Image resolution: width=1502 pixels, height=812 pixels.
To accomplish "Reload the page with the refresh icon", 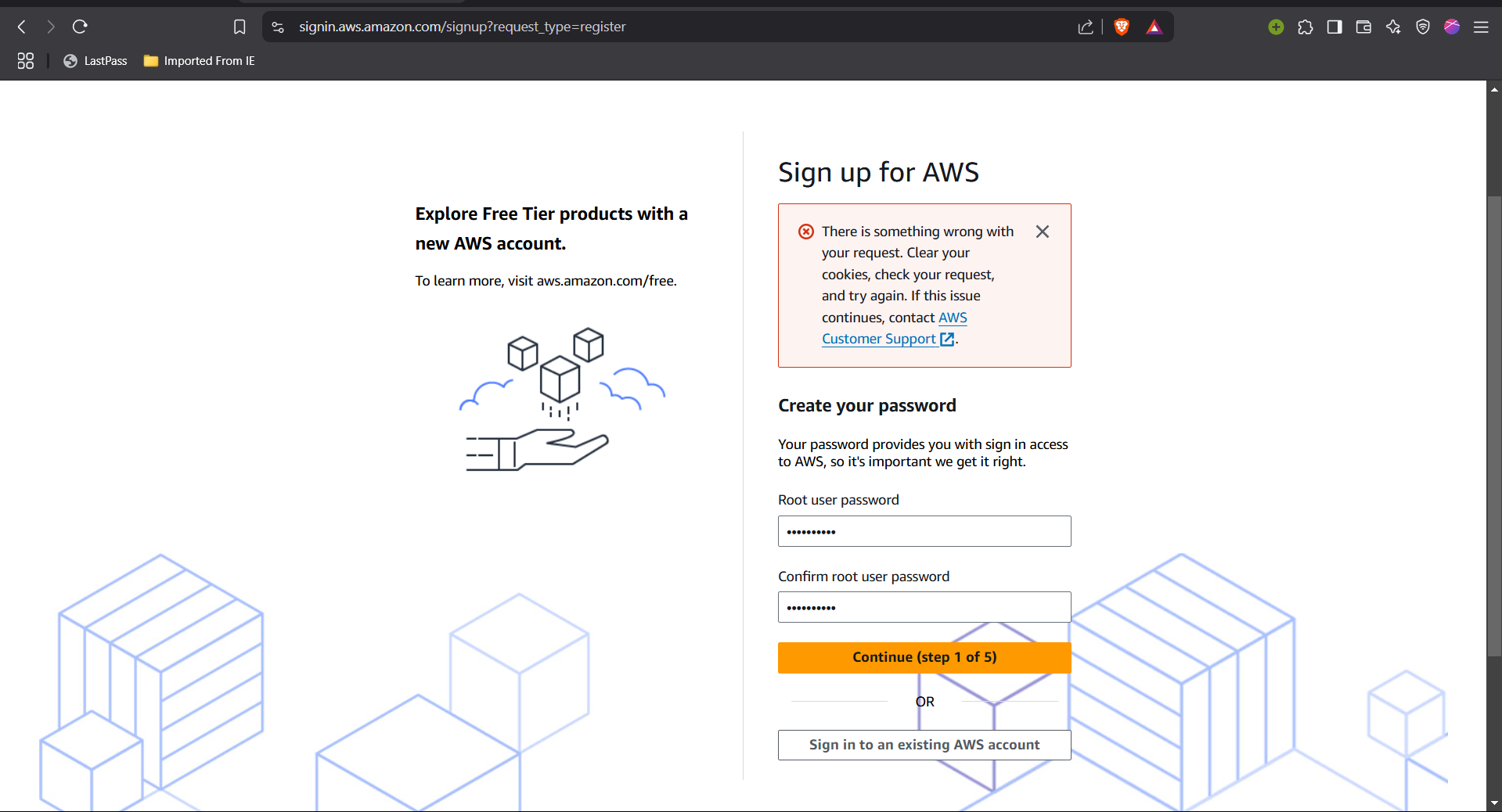I will [x=80, y=27].
